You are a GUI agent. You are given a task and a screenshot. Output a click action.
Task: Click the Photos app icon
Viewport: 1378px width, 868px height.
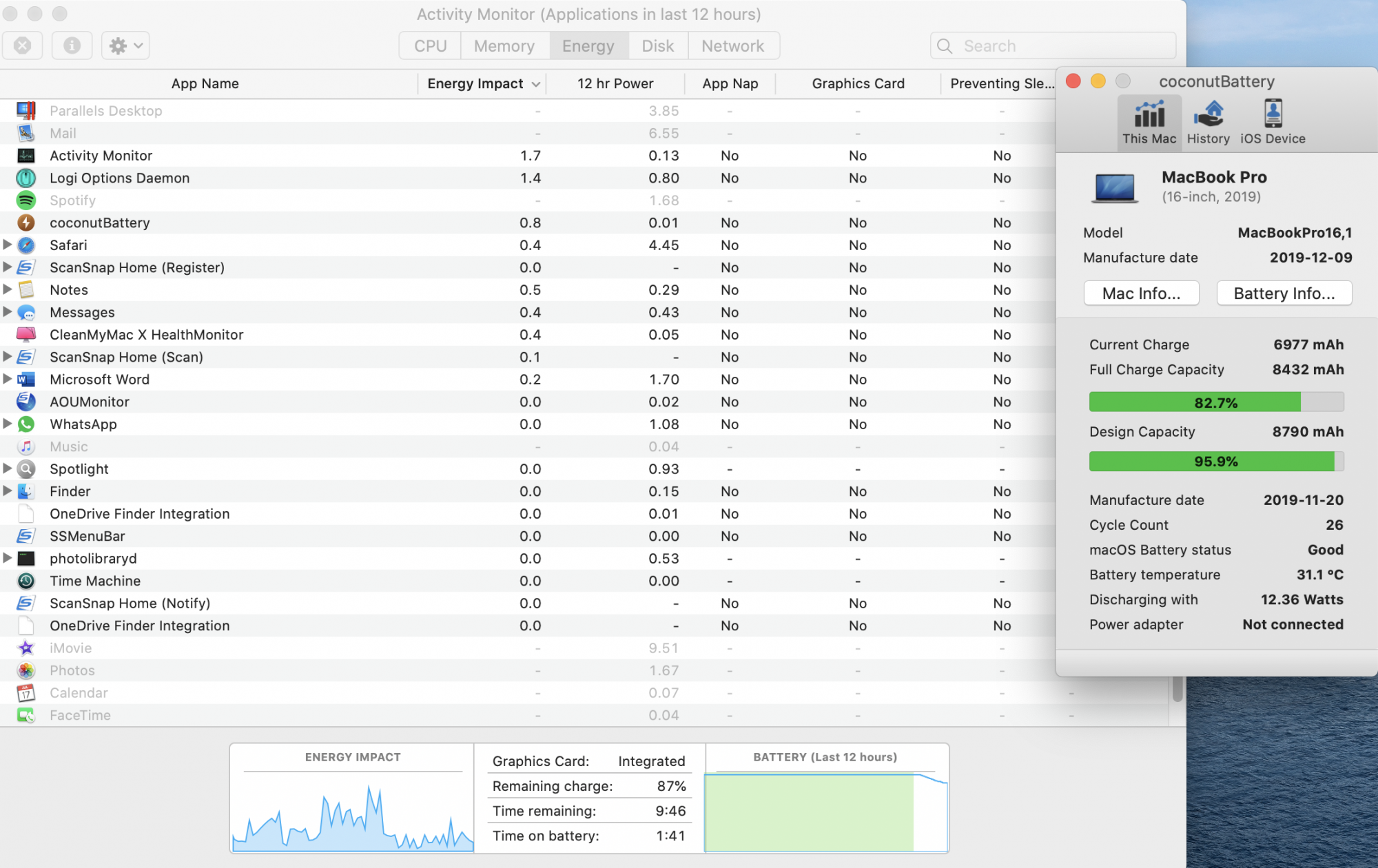tap(26, 670)
